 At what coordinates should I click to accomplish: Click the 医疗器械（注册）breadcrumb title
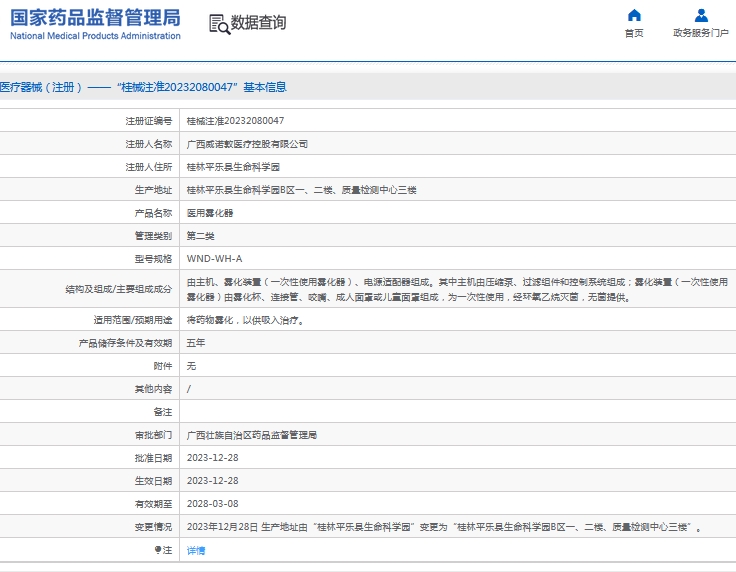pyautogui.click(x=143, y=87)
